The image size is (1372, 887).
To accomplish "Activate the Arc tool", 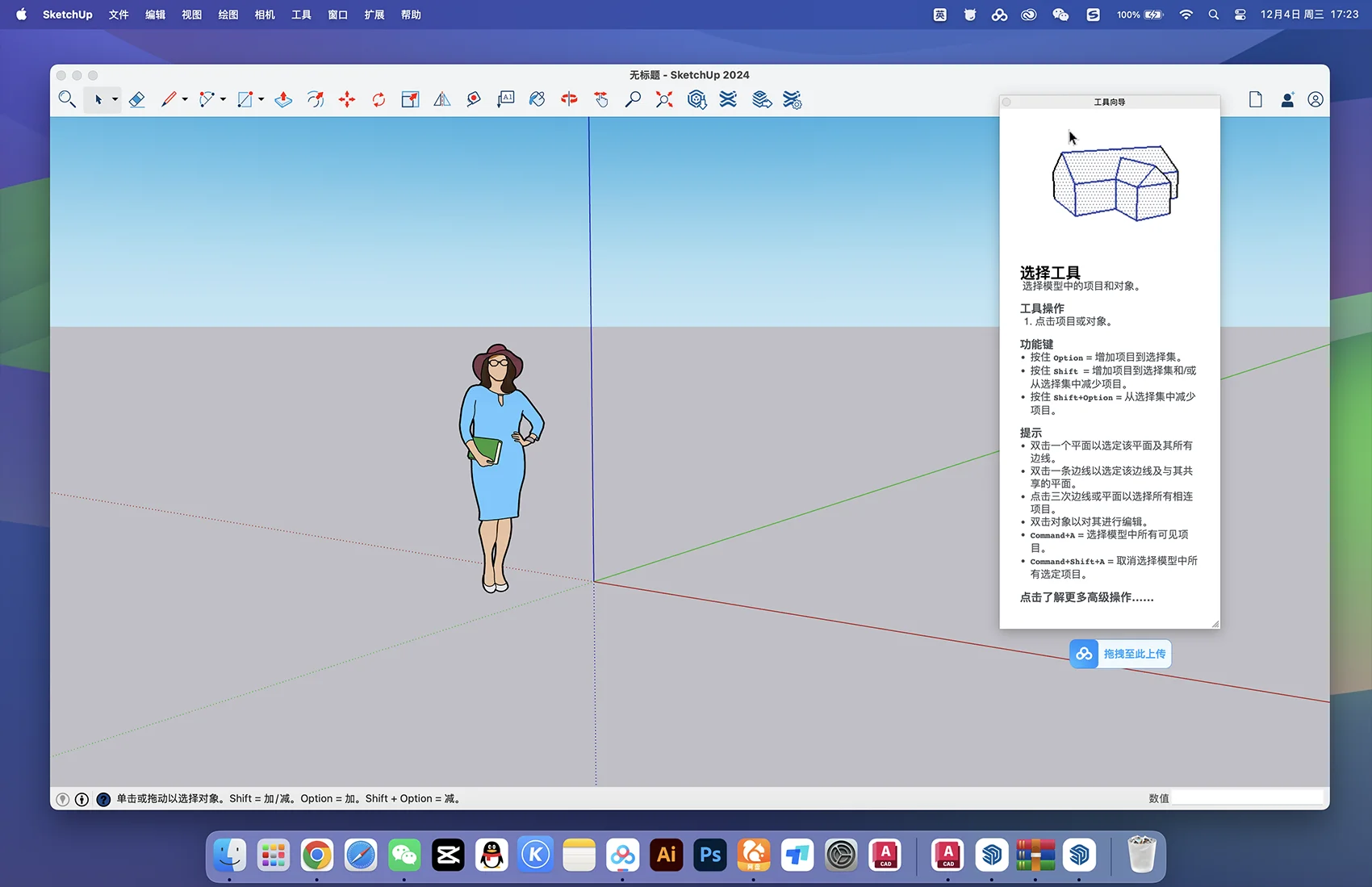I will click(x=207, y=99).
